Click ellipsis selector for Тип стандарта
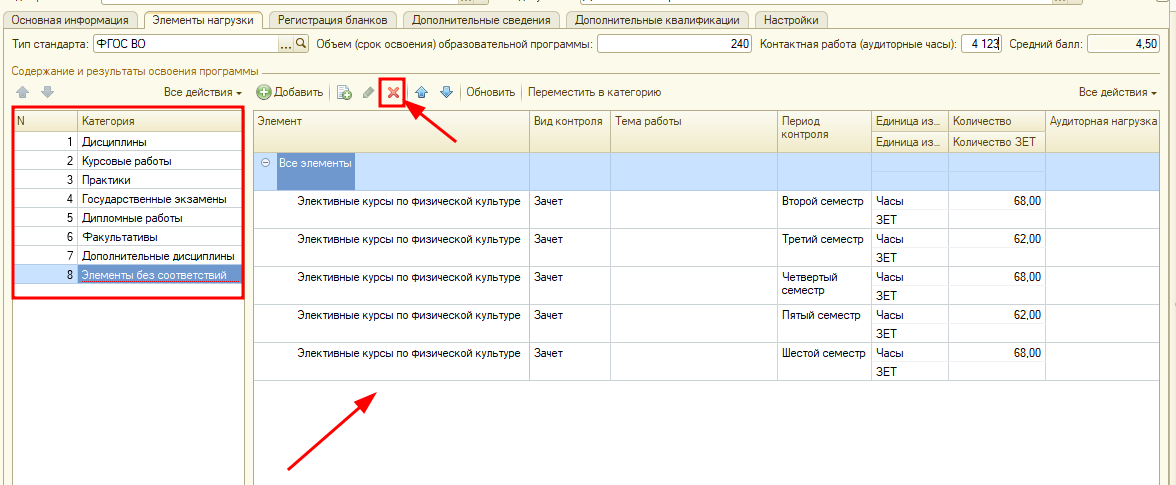Screen dimensions: 1176x485 click(285, 44)
